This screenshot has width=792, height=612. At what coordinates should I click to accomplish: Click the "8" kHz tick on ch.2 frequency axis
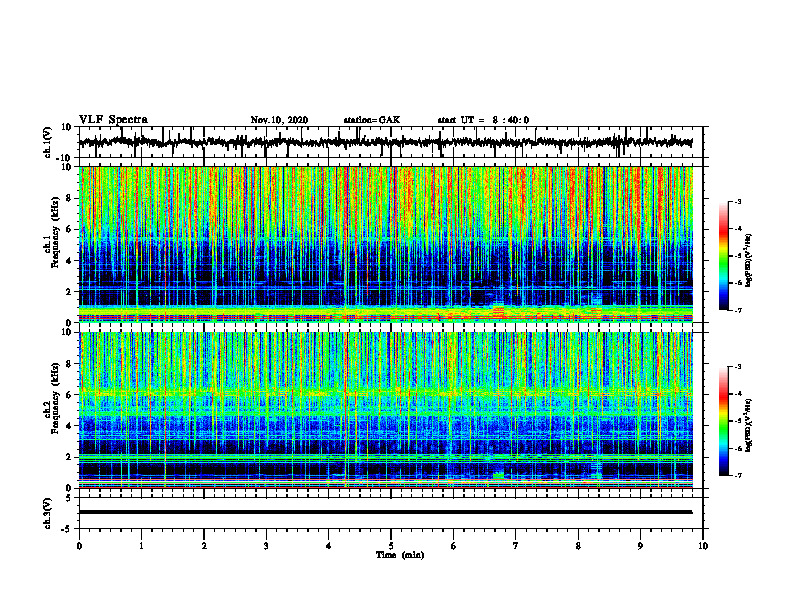[x=70, y=364]
